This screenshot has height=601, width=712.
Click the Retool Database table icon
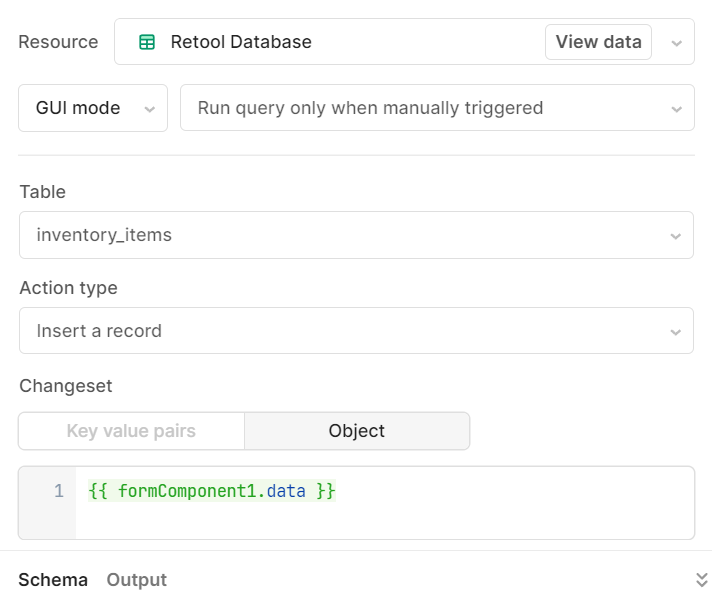pos(147,42)
